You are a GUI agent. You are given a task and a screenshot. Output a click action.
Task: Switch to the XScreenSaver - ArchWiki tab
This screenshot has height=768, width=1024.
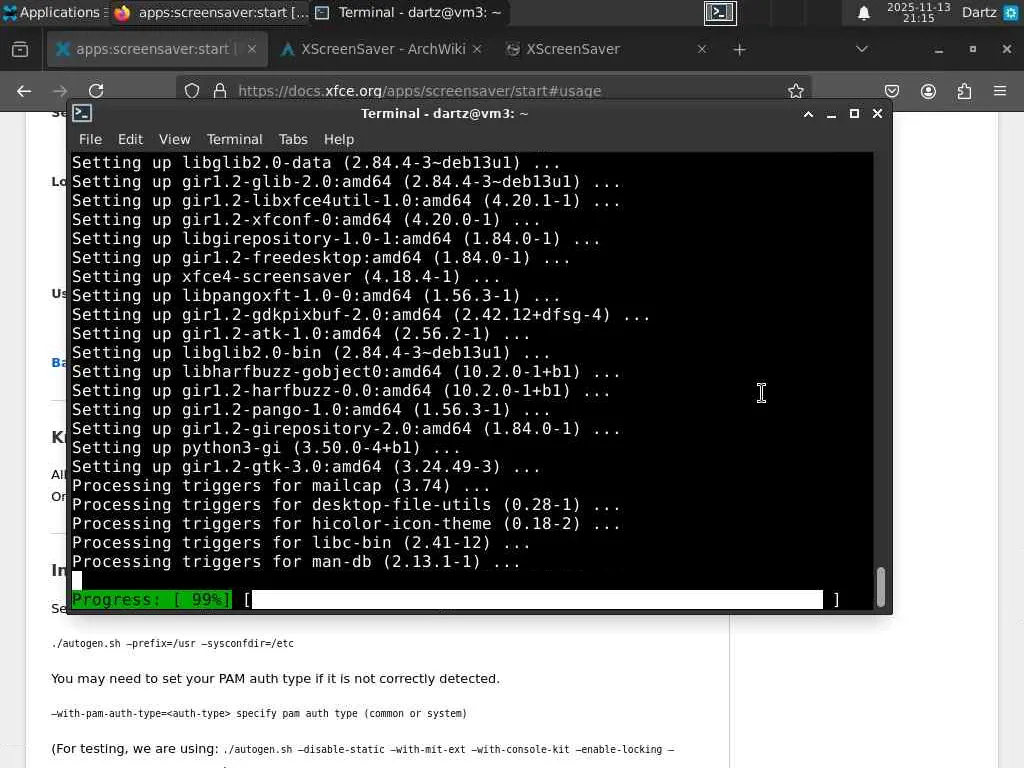pyautogui.click(x=381, y=49)
